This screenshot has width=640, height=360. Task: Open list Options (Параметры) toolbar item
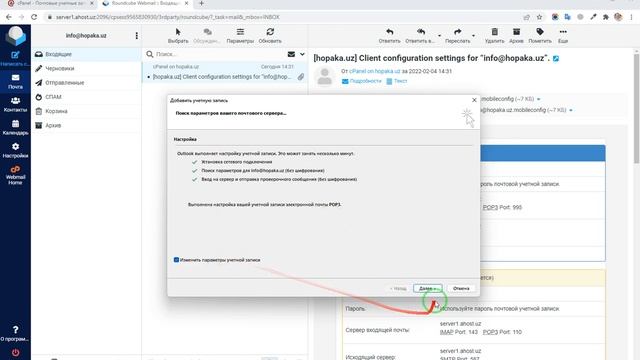pos(240,36)
